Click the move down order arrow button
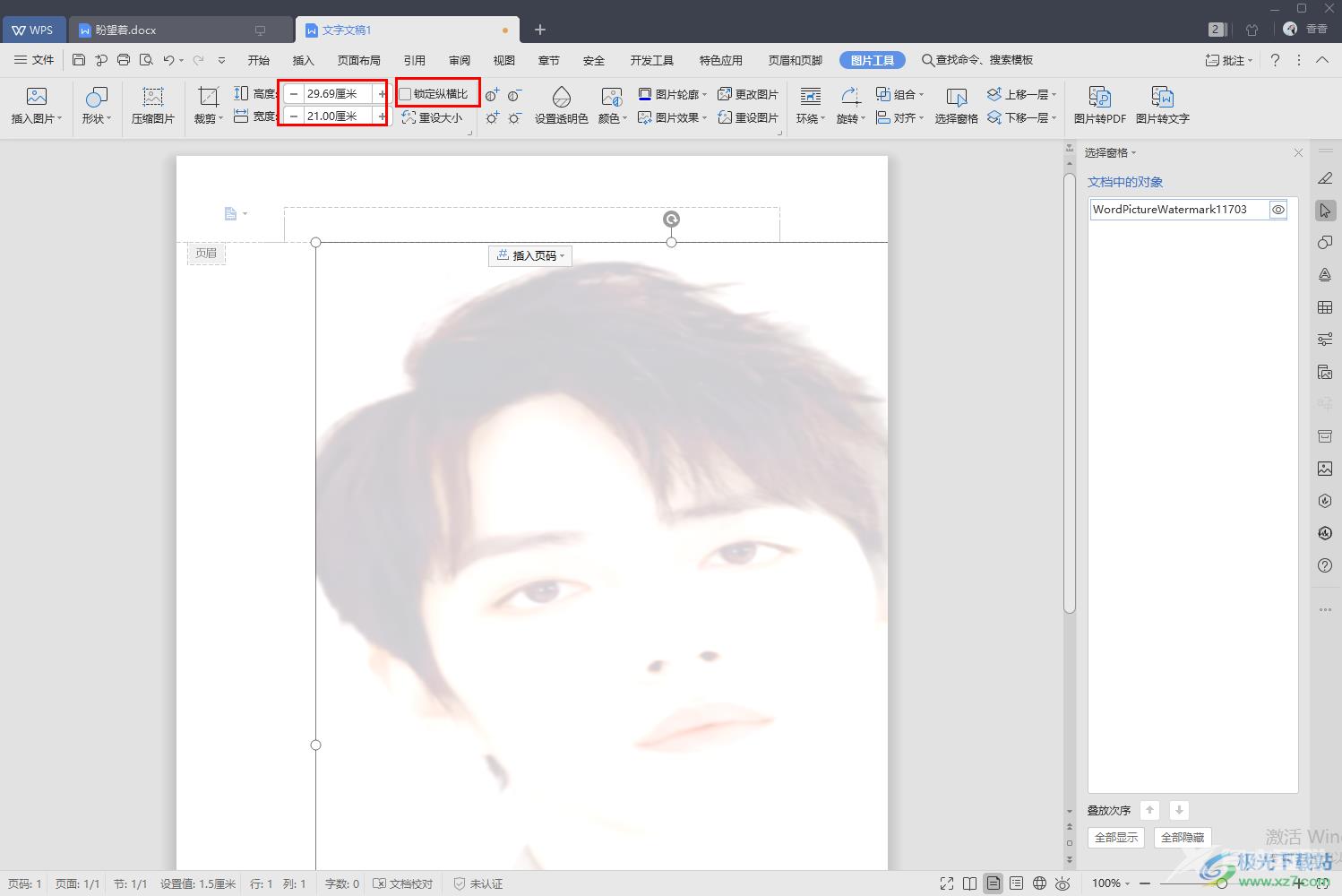 [1179, 810]
